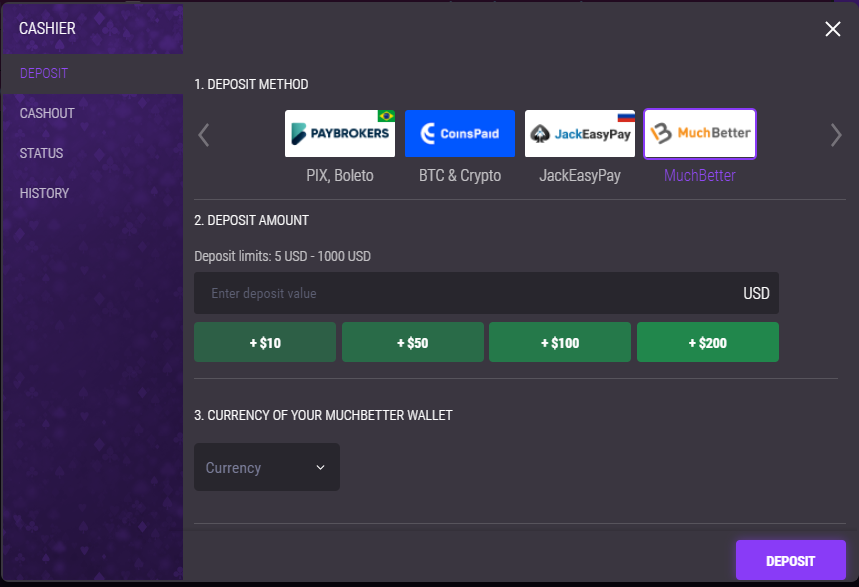Add $50 to deposit amount
This screenshot has height=587, width=859.
[413, 343]
